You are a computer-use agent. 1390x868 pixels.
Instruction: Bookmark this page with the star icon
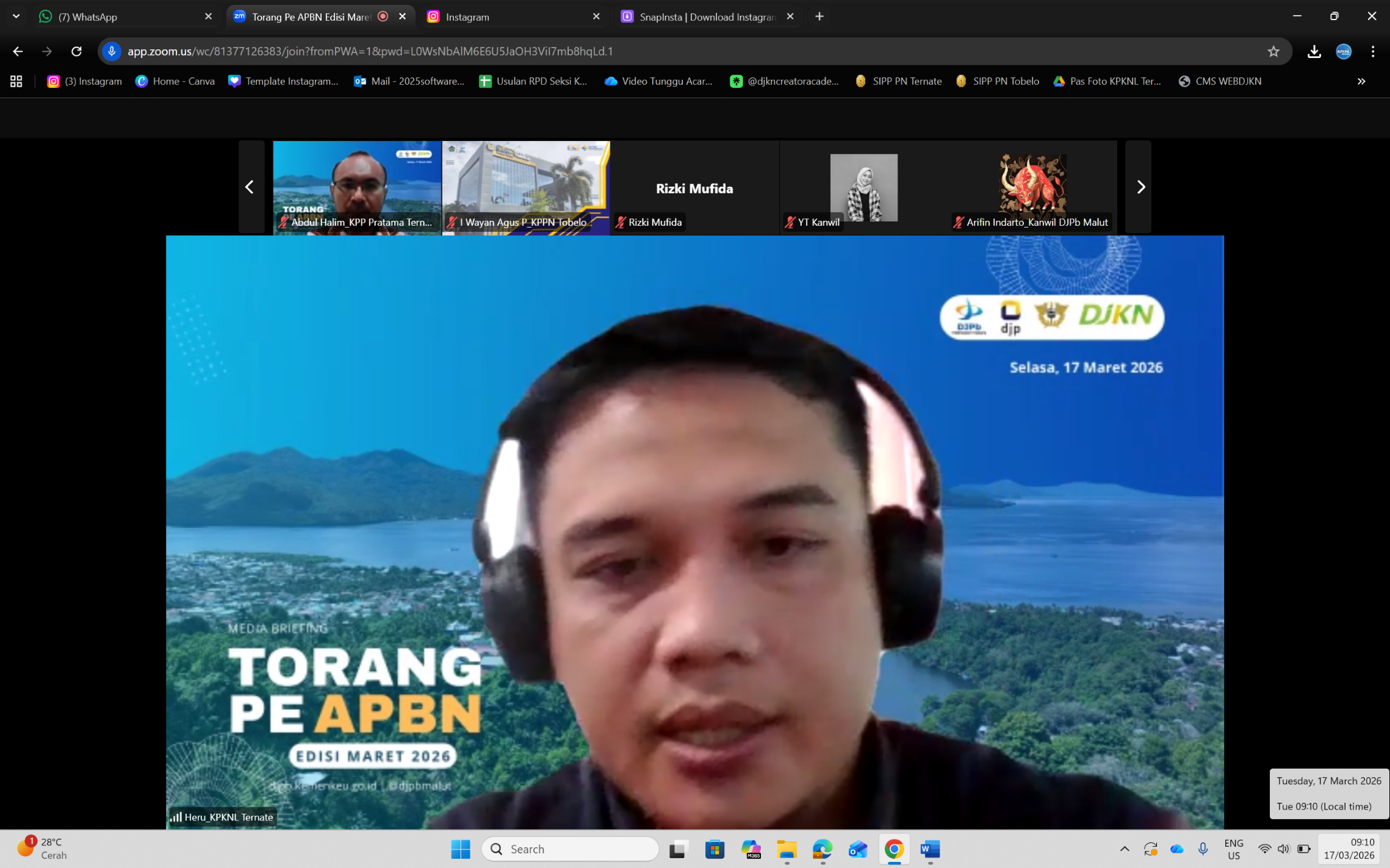(x=1273, y=51)
